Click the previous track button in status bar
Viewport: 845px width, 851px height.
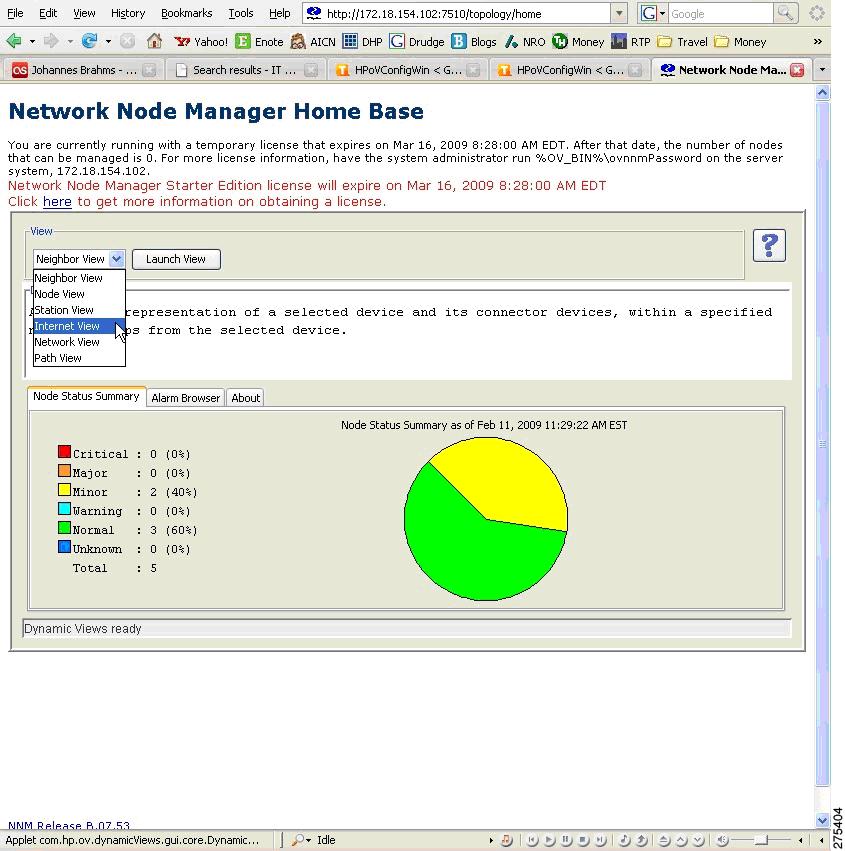[x=532, y=840]
